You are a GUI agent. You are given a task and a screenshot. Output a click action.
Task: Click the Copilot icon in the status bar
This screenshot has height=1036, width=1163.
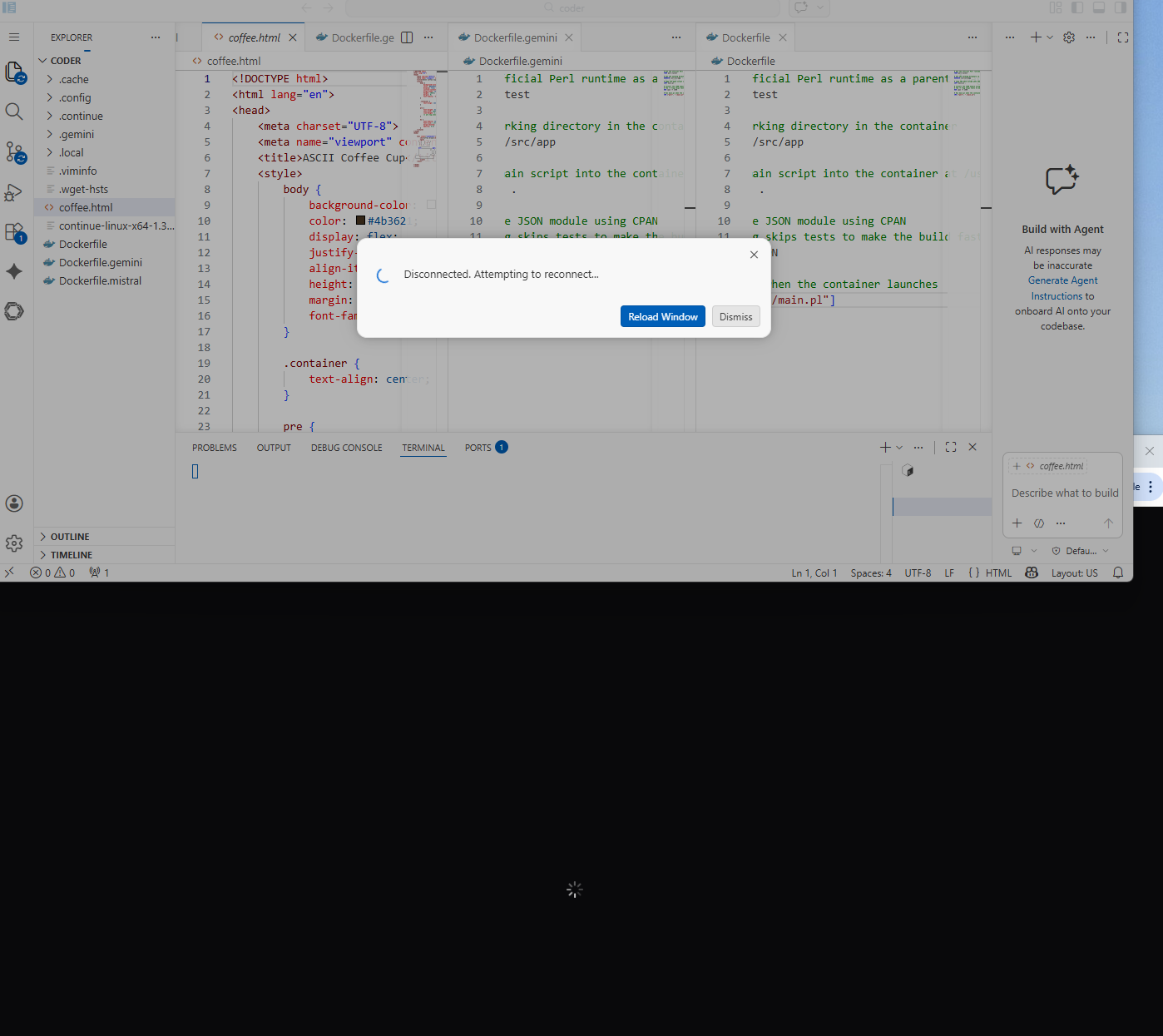pyautogui.click(x=1032, y=573)
